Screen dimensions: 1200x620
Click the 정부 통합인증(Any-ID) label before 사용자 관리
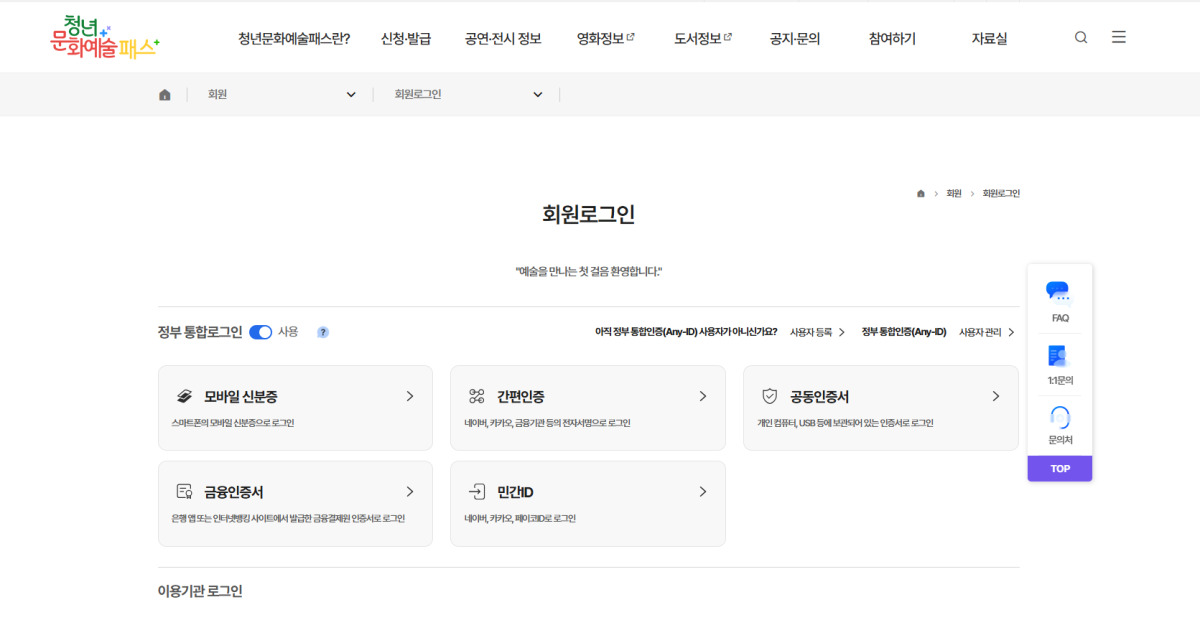pyautogui.click(x=904, y=332)
